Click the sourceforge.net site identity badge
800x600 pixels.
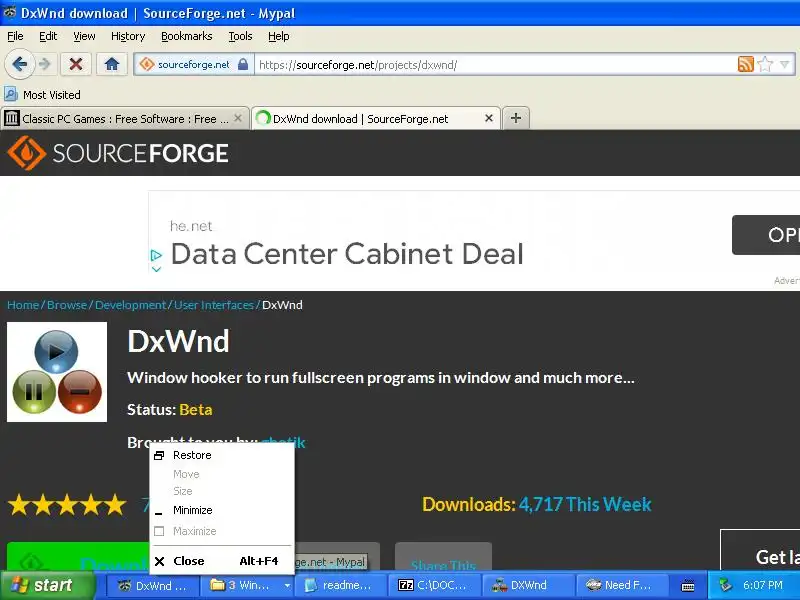[x=194, y=65]
